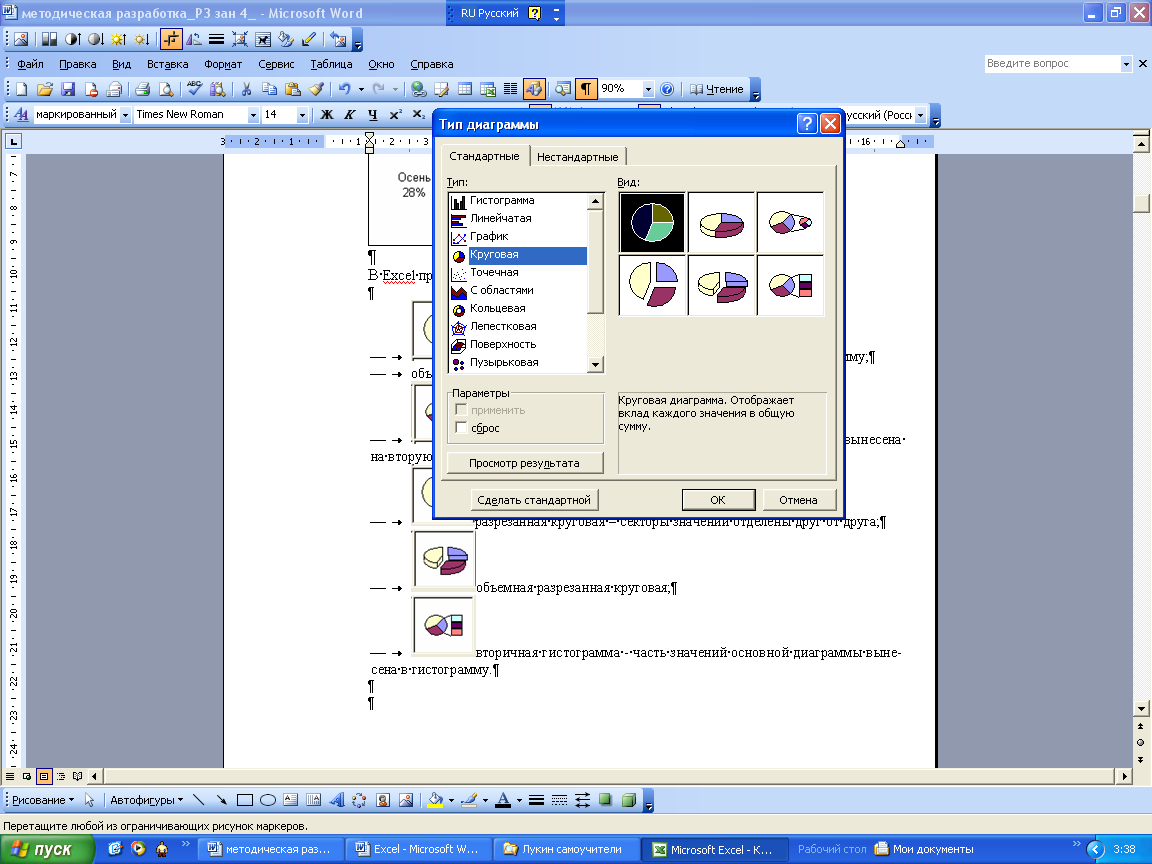1152x864 pixels.
Task: Click the Shadow Style icon in Drawing toolbar
Action: pos(605,800)
